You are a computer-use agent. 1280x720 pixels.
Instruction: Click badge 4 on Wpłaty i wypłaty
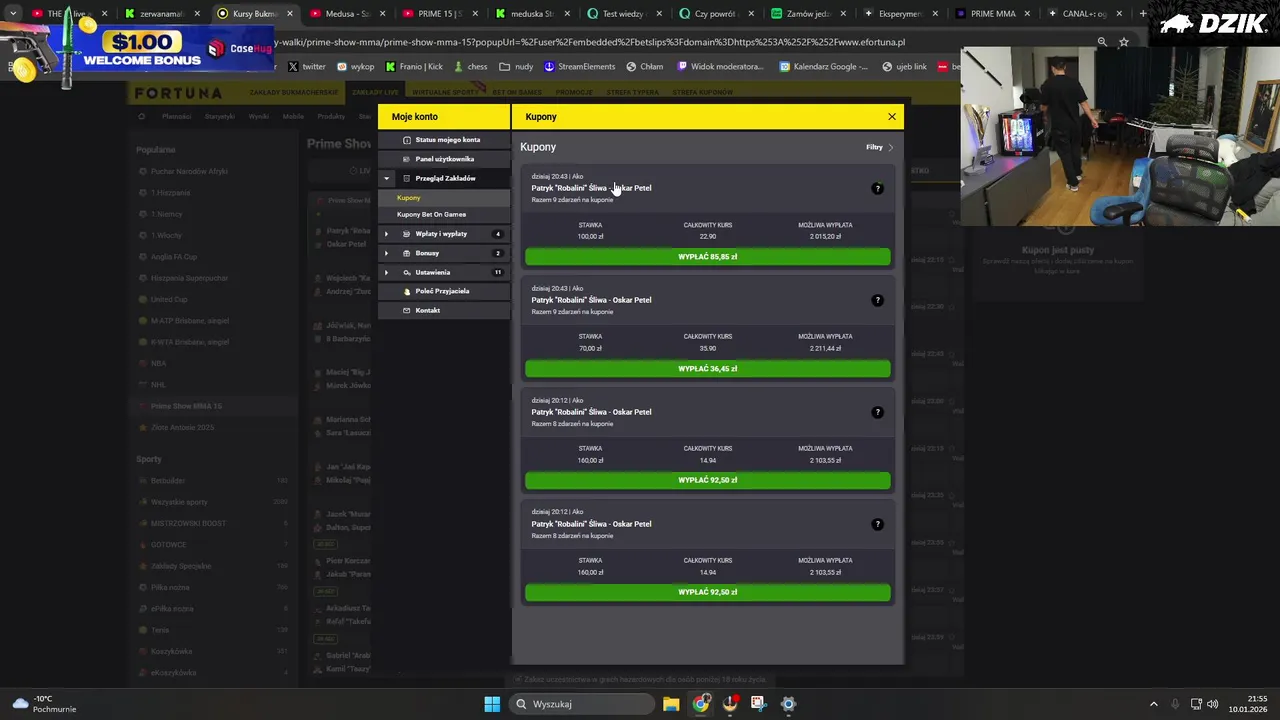coord(498,234)
